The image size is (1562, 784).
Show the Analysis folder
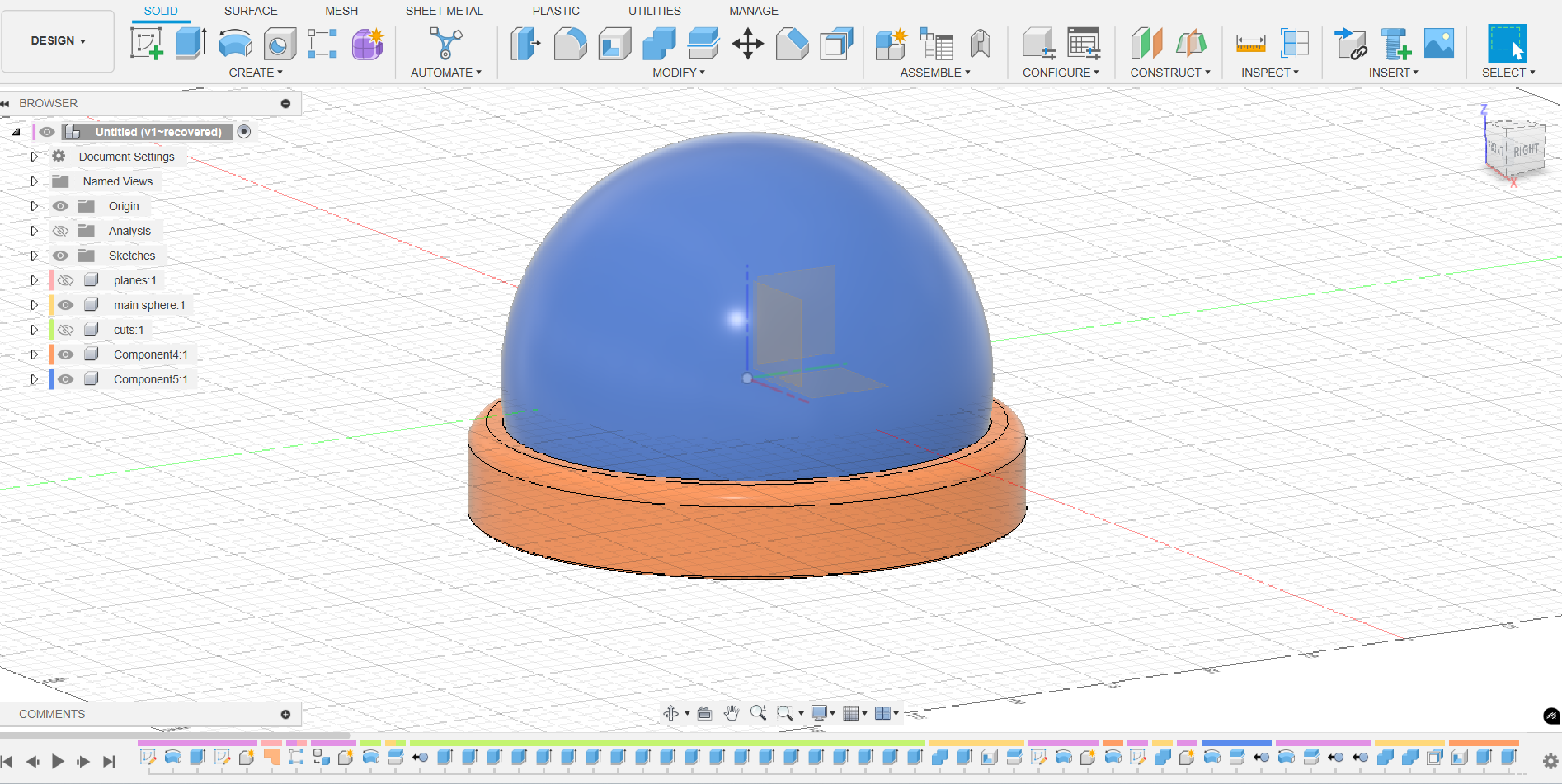tap(60, 231)
